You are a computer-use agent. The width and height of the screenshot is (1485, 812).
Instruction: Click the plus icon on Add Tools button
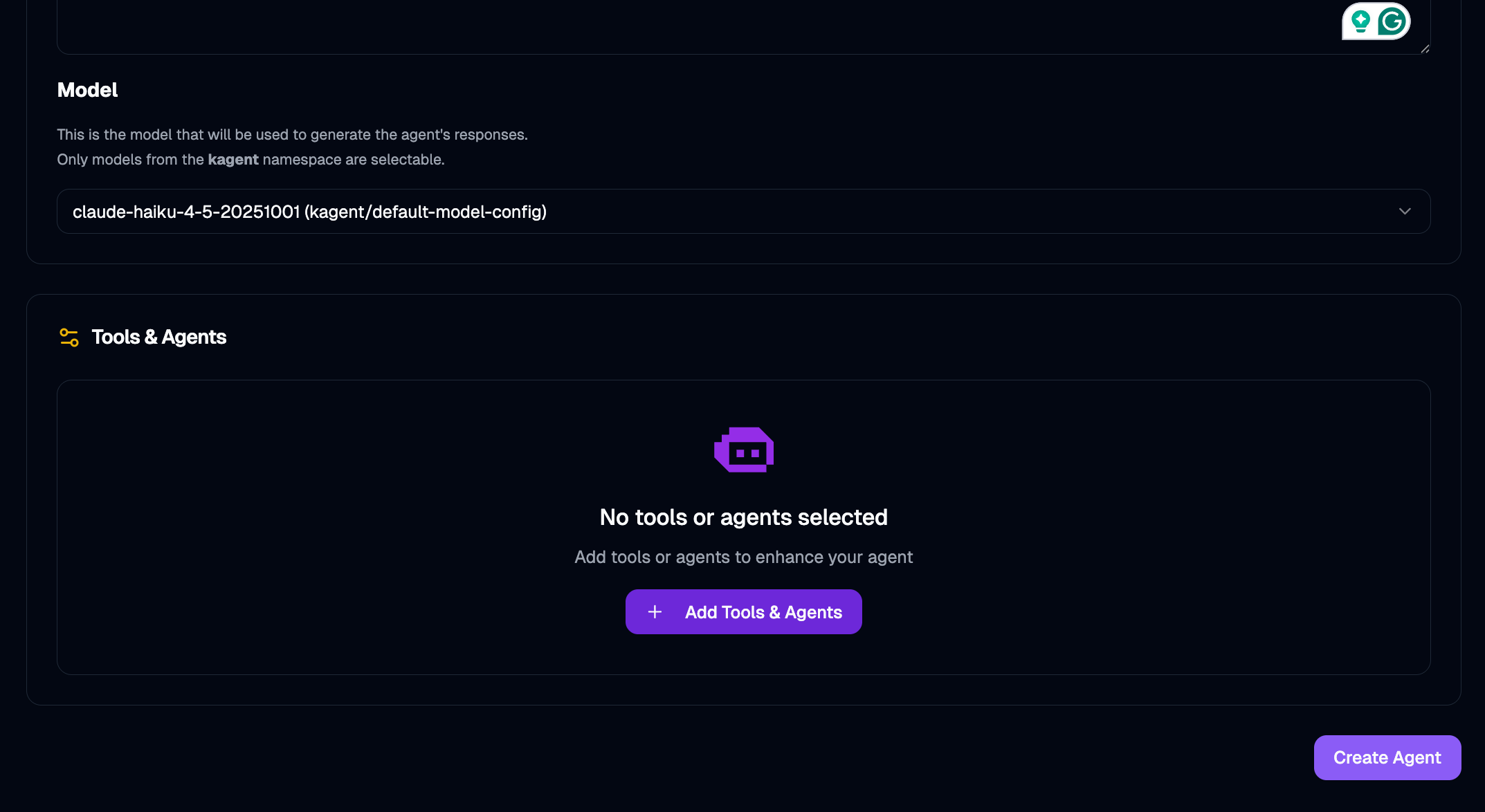pos(655,612)
